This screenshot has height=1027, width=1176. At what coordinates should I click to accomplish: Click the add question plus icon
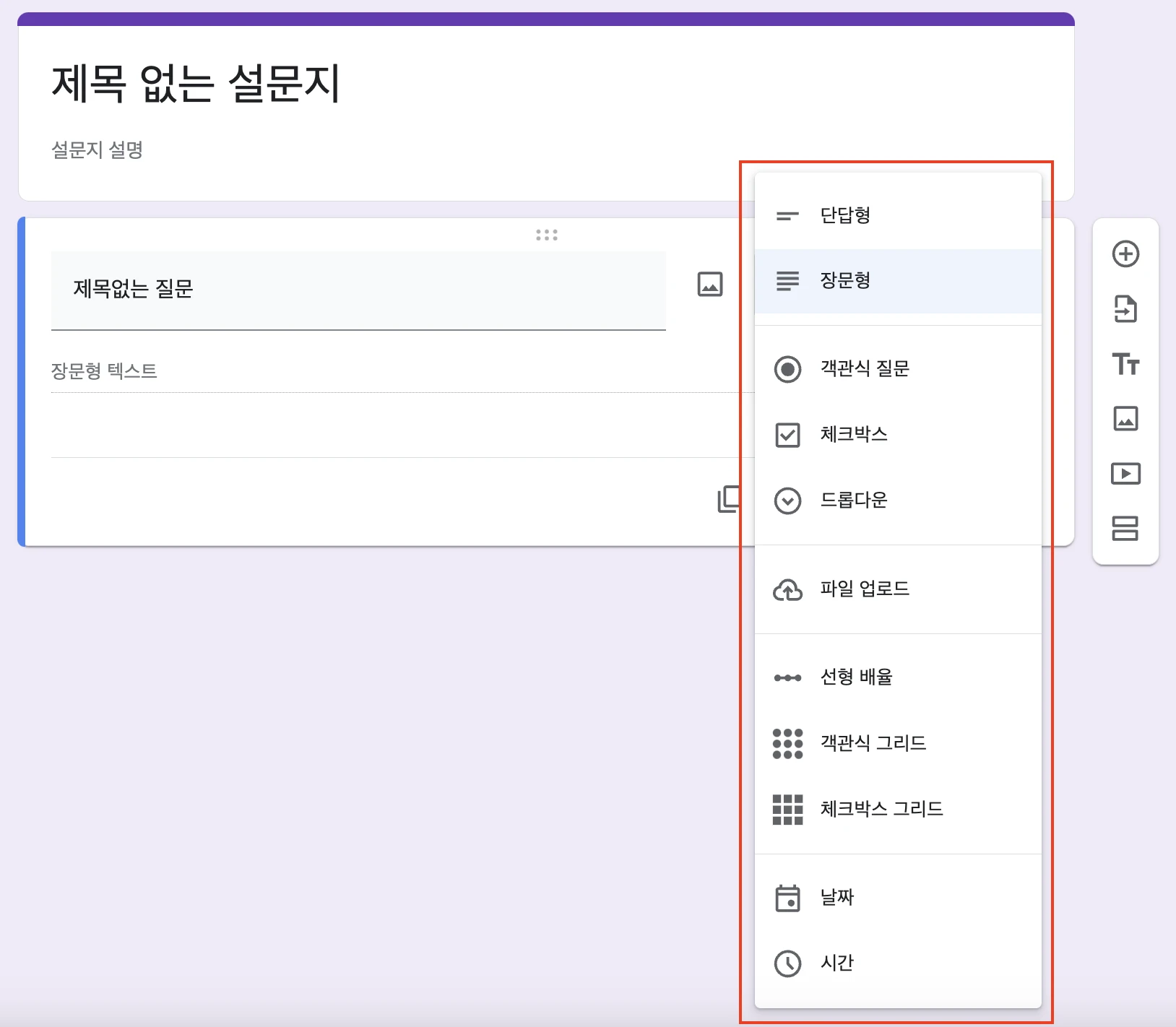pyautogui.click(x=1125, y=254)
